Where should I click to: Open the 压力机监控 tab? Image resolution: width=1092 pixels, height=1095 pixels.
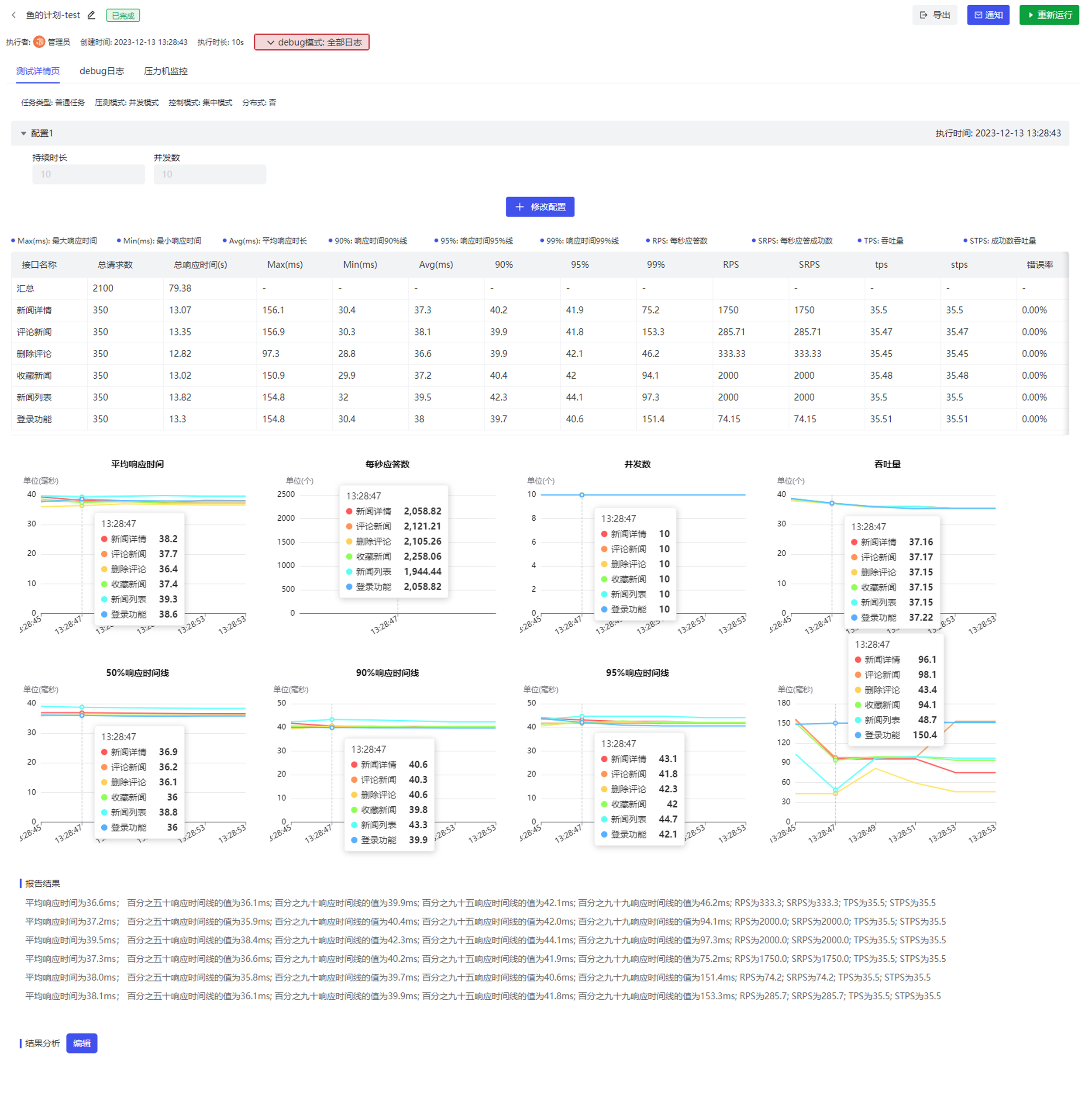(165, 72)
